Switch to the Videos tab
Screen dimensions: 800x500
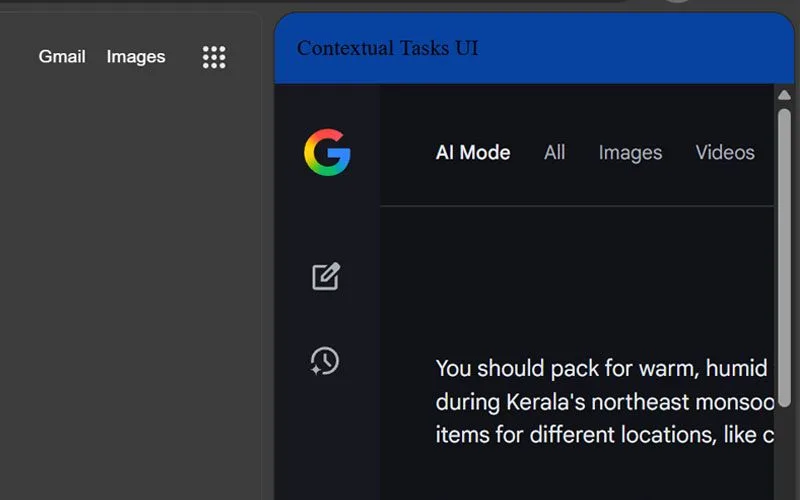[725, 153]
